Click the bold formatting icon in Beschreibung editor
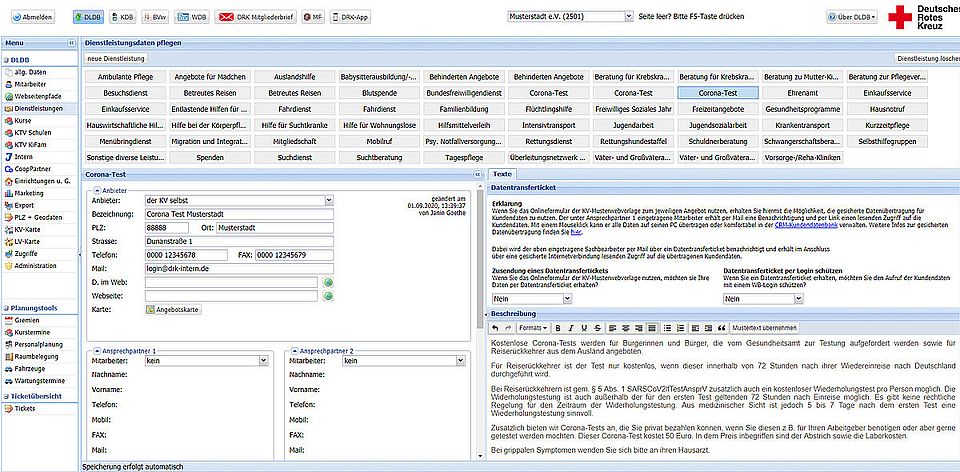This screenshot has width=960, height=472. coord(559,327)
